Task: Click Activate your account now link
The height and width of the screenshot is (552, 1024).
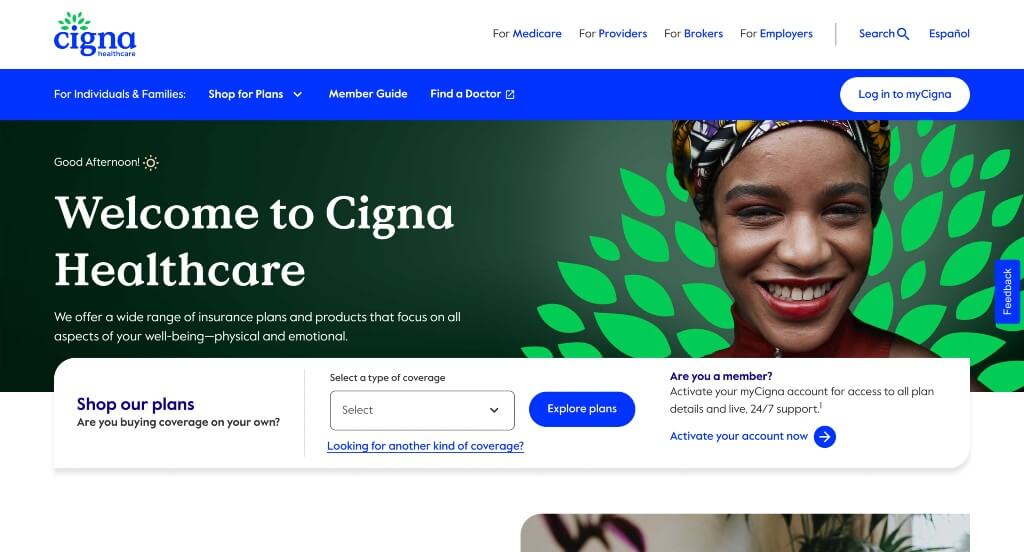Action: pyautogui.click(x=739, y=436)
